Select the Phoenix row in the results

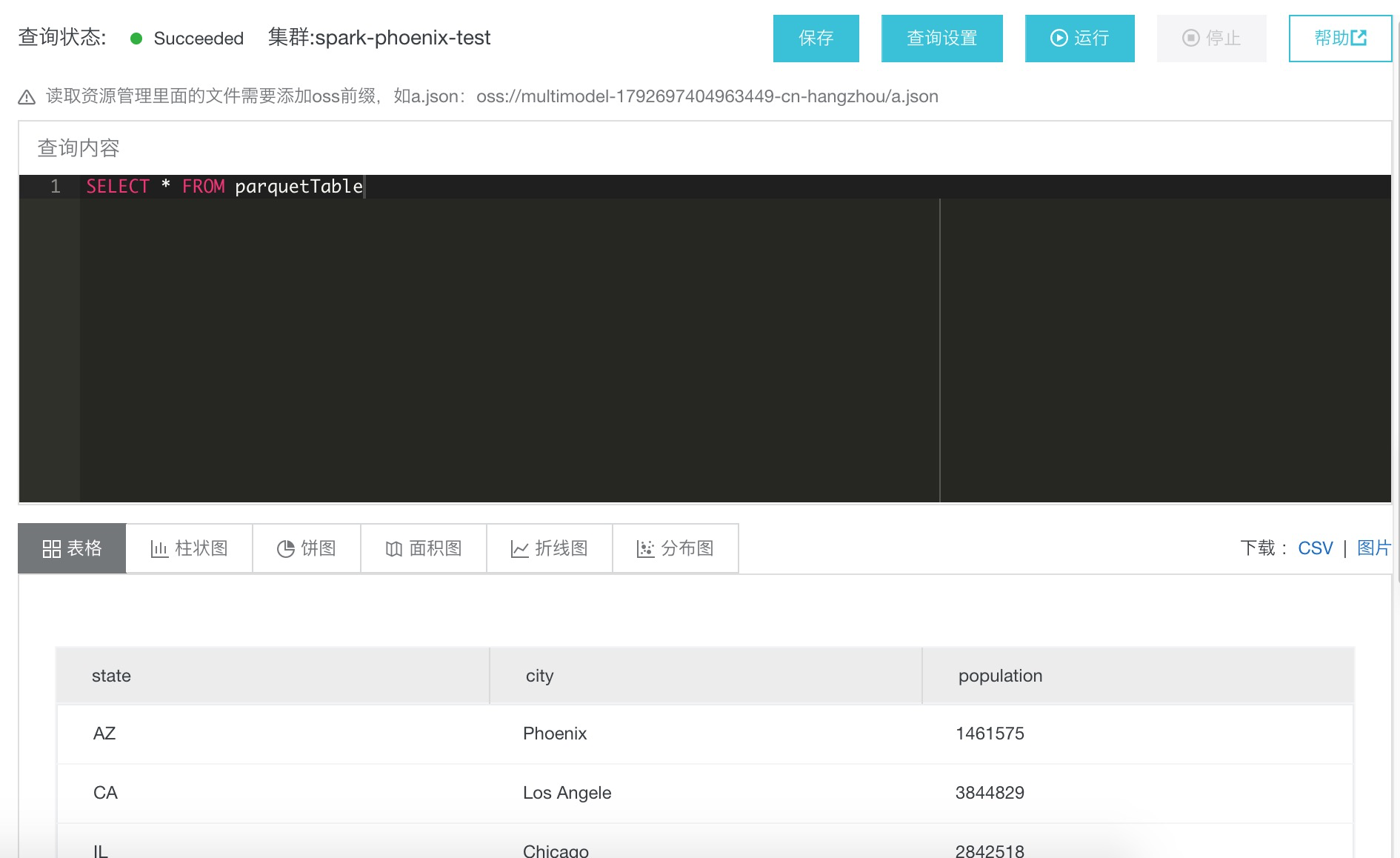(555, 734)
